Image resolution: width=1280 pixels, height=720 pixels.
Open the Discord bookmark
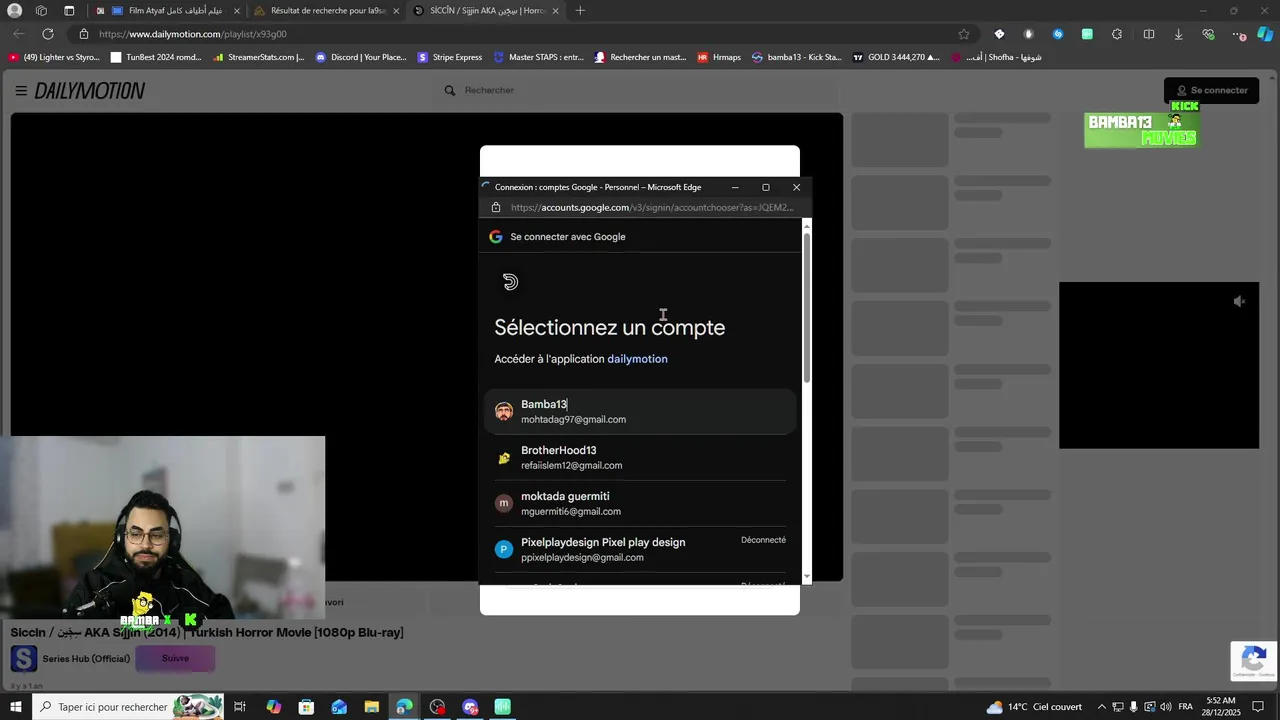pos(361,57)
